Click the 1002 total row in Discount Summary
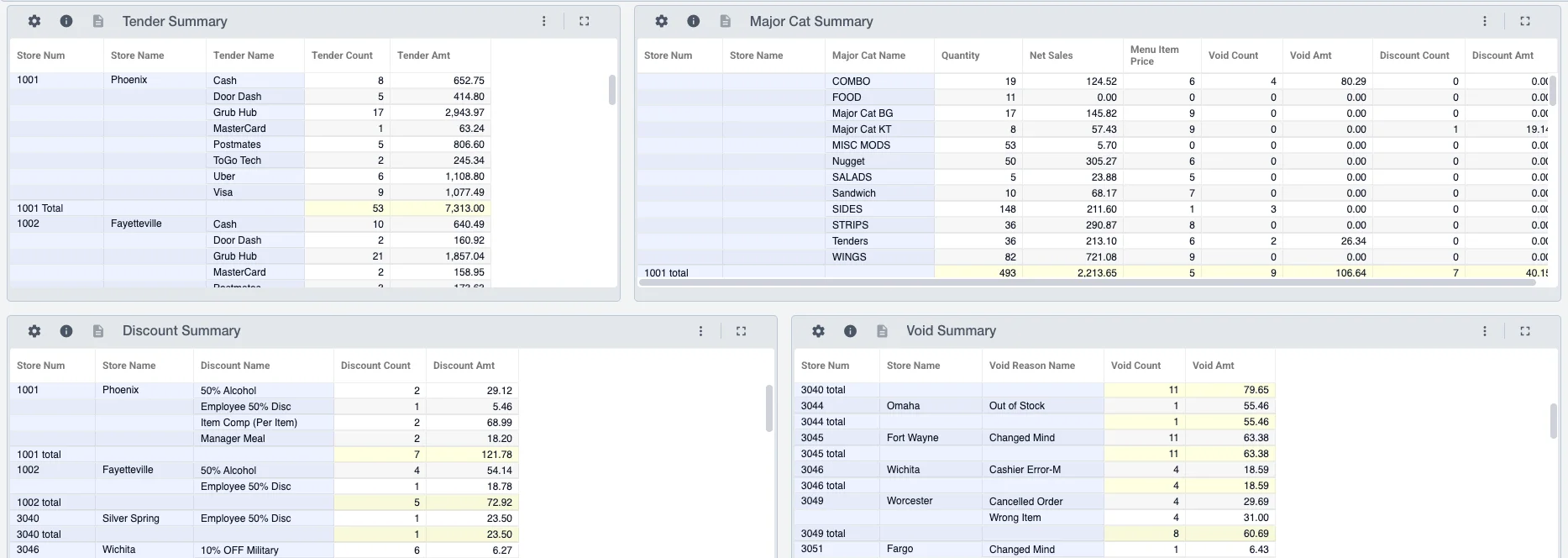This screenshot has height=558, width=1568. (264, 503)
